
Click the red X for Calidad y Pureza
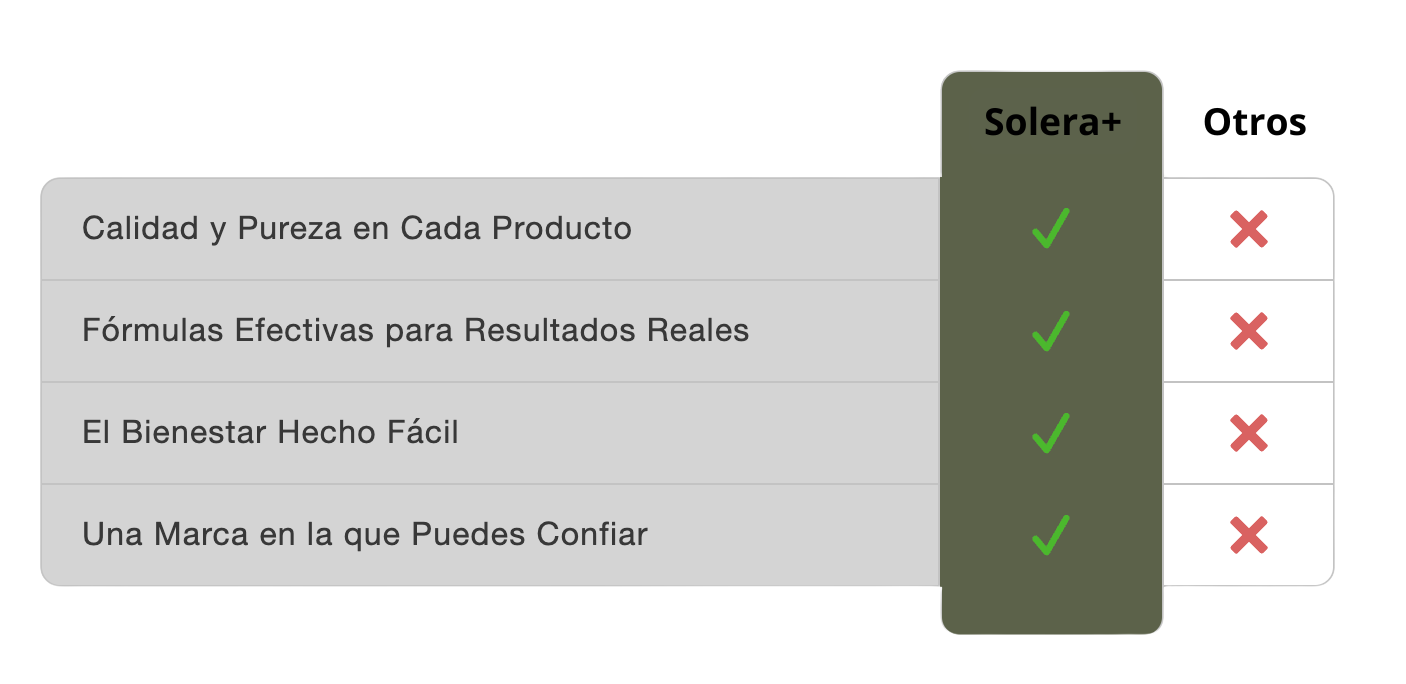click(1248, 230)
